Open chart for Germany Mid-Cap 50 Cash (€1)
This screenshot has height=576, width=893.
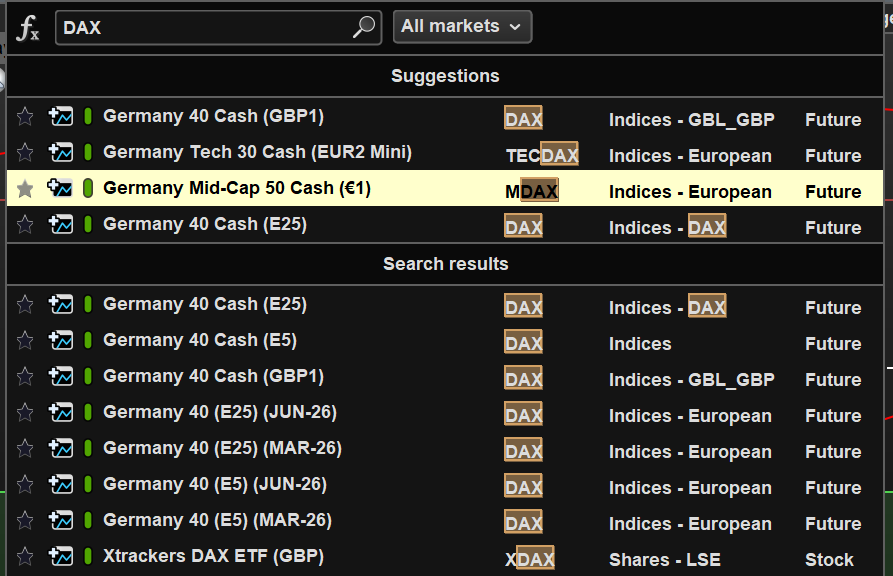point(60,188)
